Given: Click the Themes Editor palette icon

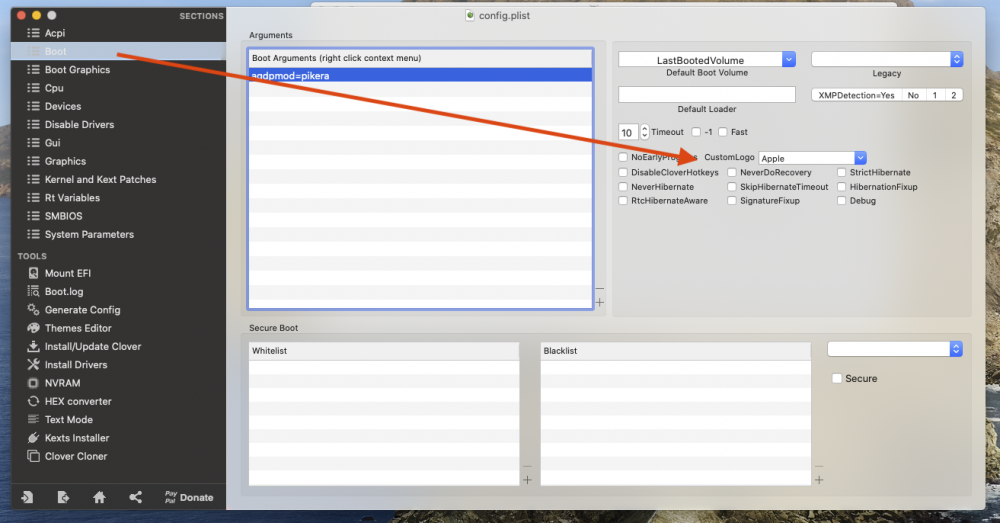Looking at the screenshot, I should 33,328.
